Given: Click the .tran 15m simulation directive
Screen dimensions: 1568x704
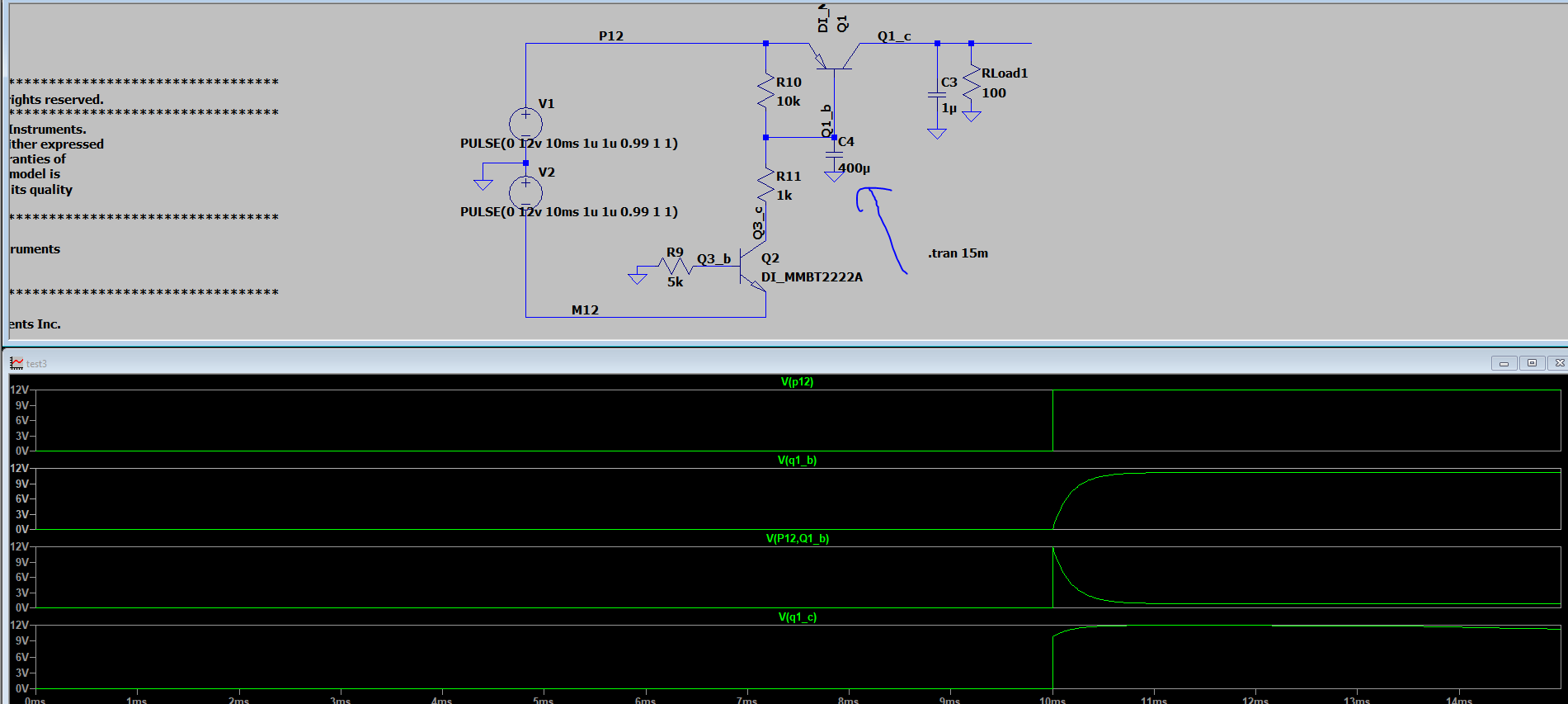Looking at the screenshot, I should pyautogui.click(x=958, y=253).
